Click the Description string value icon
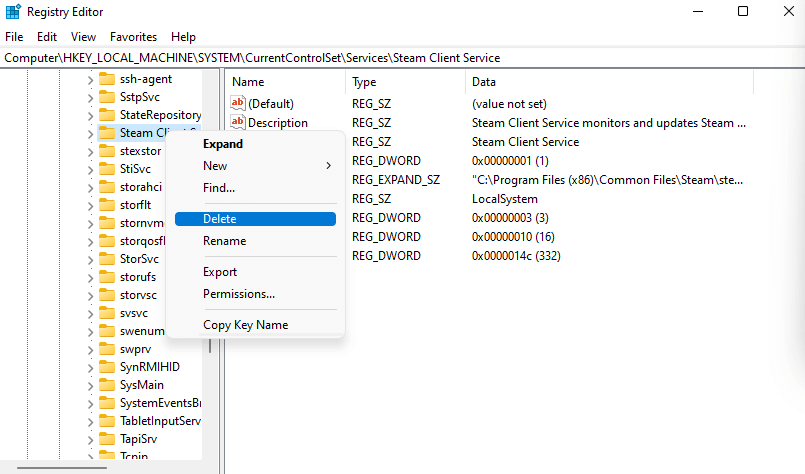This screenshot has height=474, width=805. 238,123
